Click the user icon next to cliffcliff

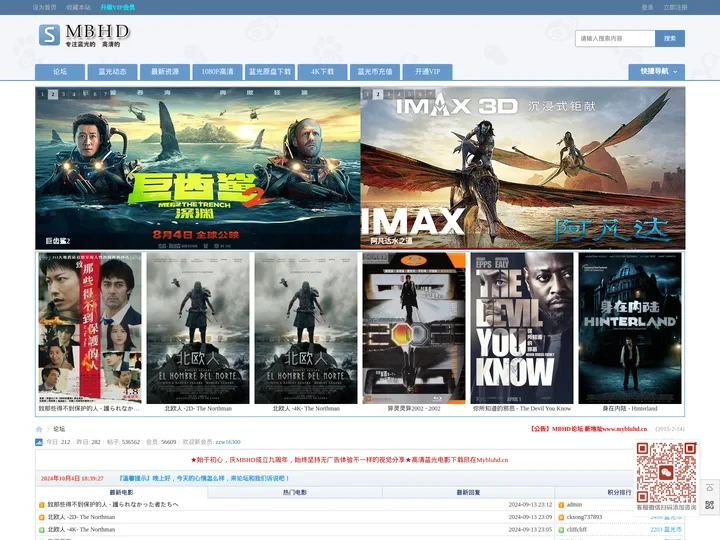tap(561, 529)
